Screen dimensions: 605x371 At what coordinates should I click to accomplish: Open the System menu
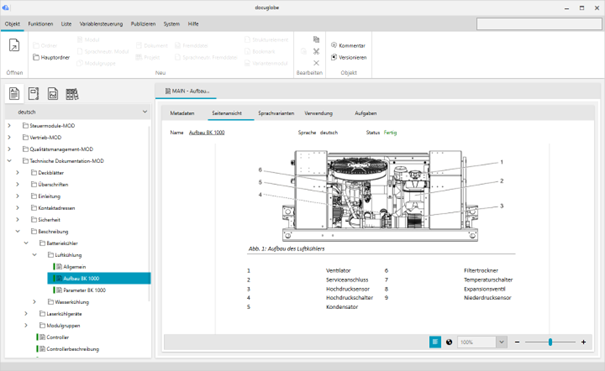tap(171, 24)
